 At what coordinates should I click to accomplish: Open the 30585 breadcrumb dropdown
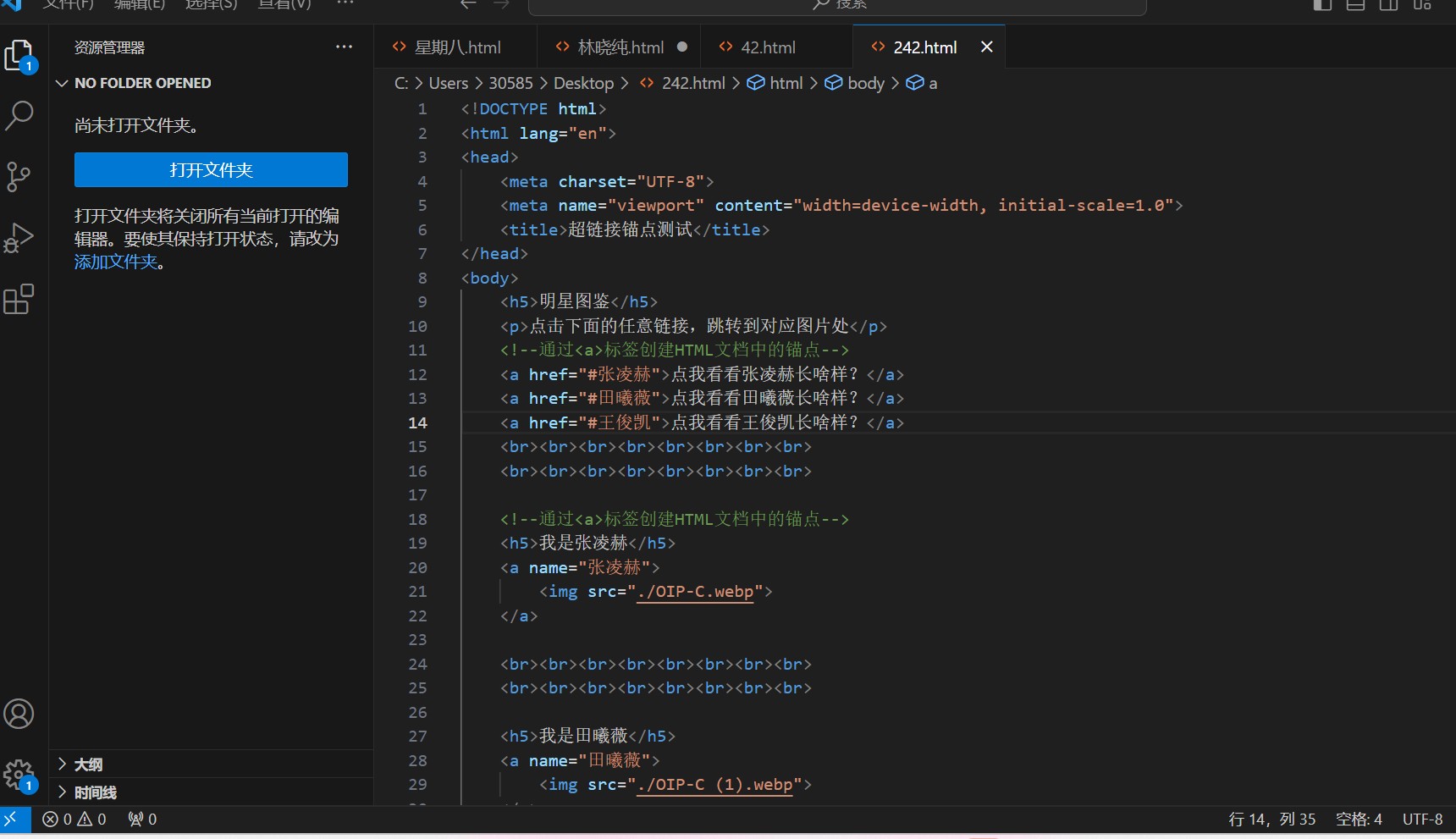coord(510,83)
